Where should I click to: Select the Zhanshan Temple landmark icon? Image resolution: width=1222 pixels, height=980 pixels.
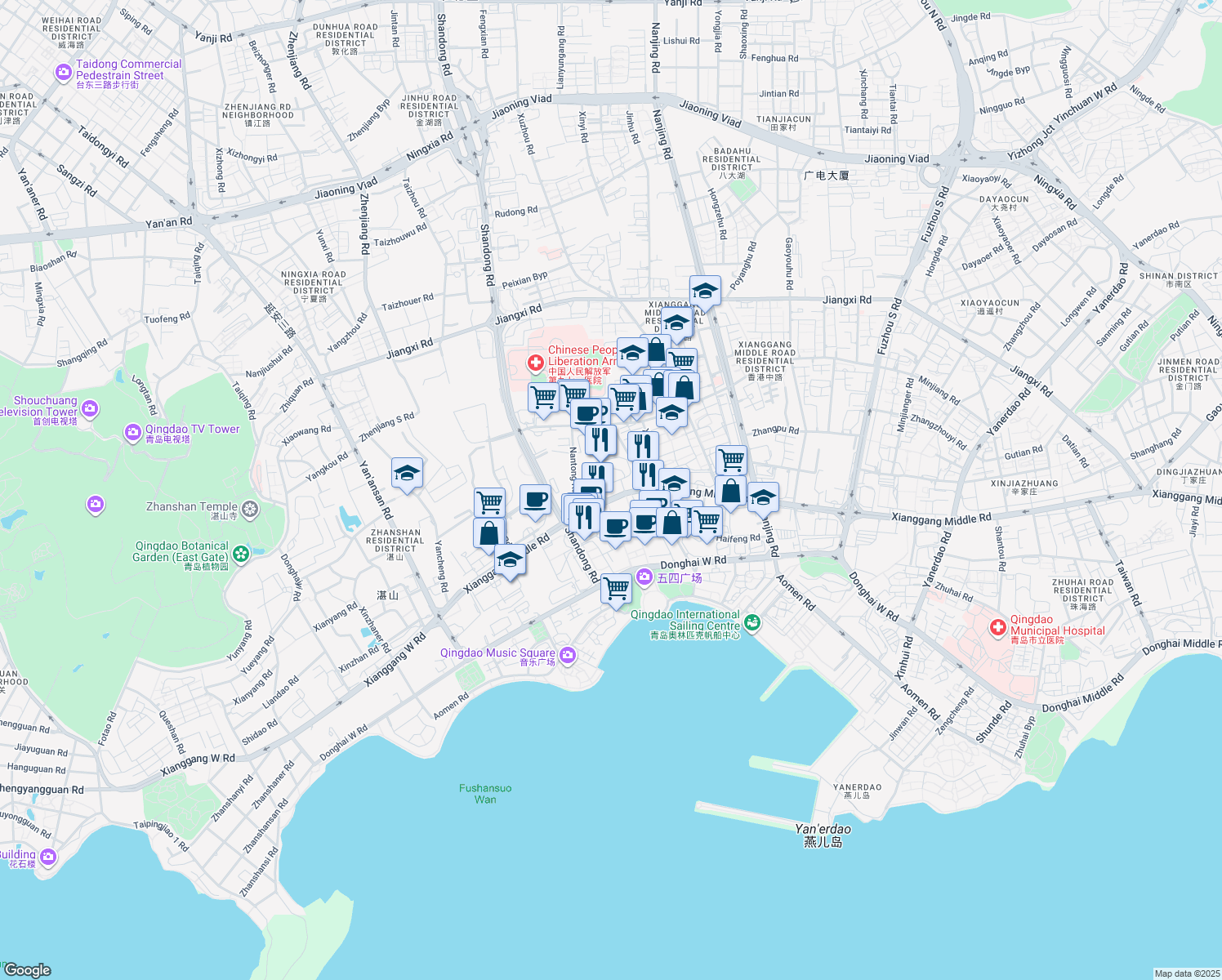click(x=250, y=510)
